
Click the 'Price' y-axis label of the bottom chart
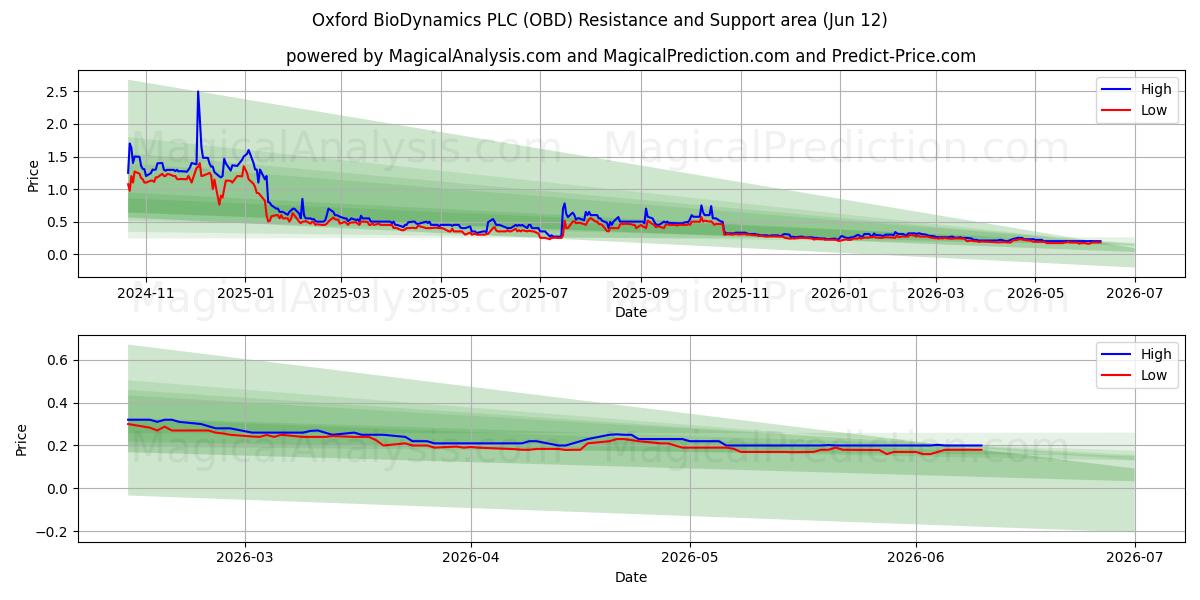tap(22, 440)
